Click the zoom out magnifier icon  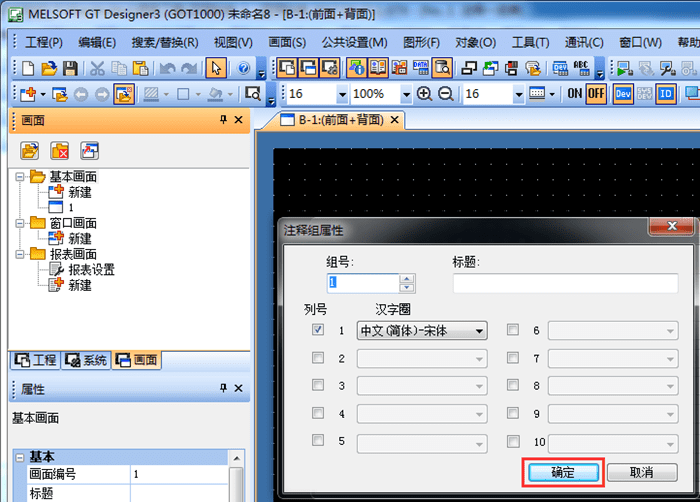(x=445, y=93)
